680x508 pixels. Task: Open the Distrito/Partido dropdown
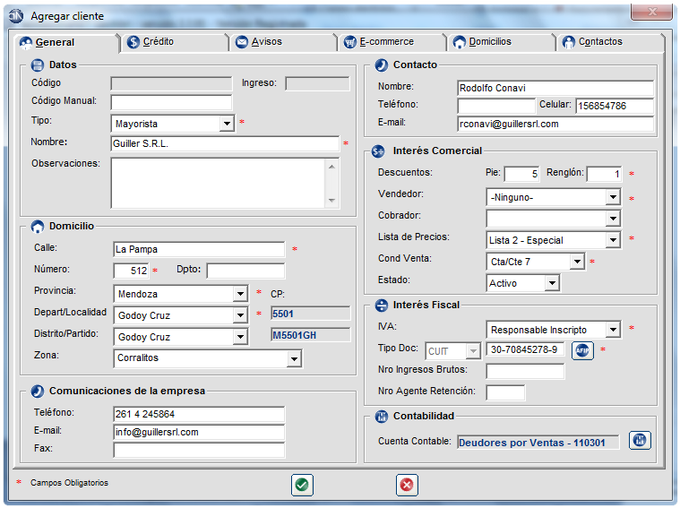240,337
